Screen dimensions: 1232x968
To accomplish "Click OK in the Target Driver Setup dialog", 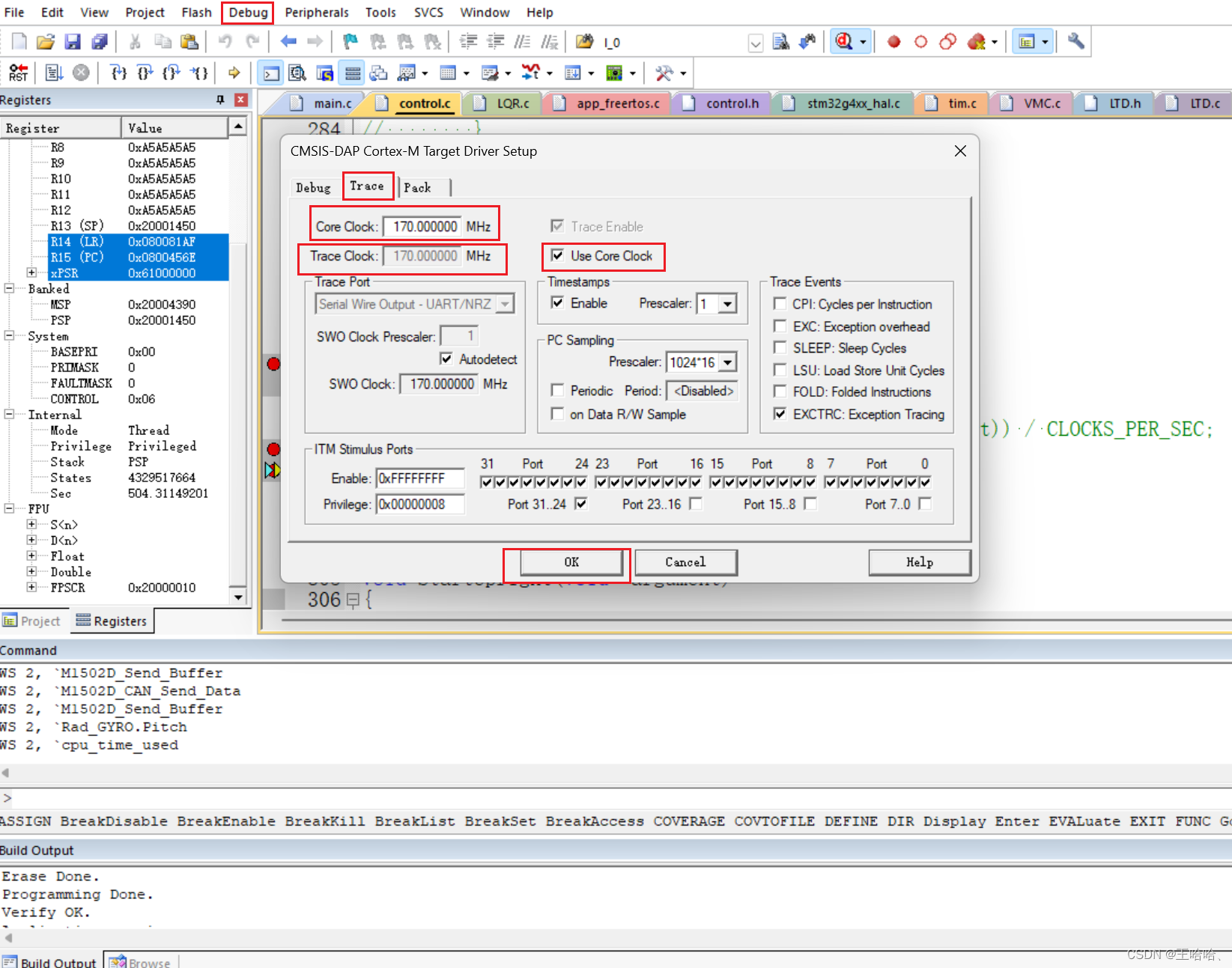I will click(x=571, y=562).
